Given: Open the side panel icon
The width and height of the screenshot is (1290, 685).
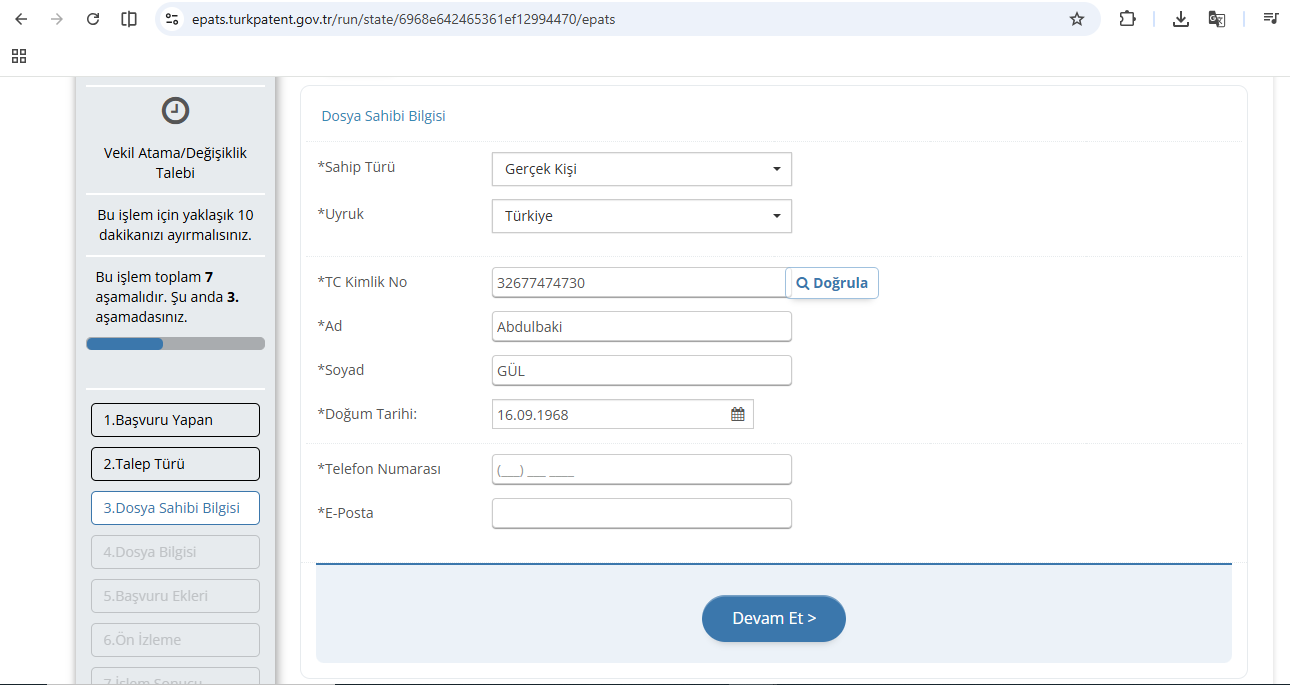Looking at the screenshot, I should [x=129, y=19].
